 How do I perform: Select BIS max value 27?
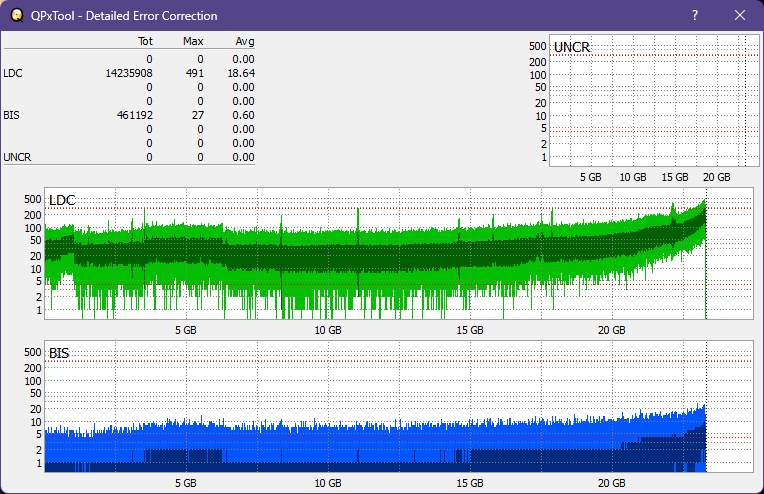[x=198, y=115]
